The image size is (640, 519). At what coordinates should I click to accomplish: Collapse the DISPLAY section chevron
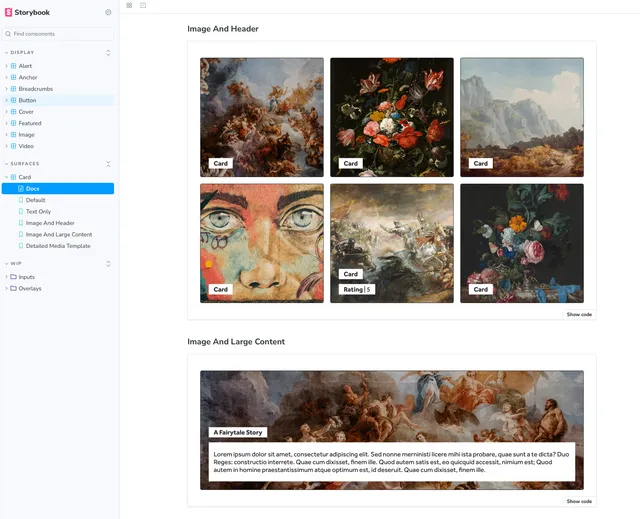click(7, 53)
